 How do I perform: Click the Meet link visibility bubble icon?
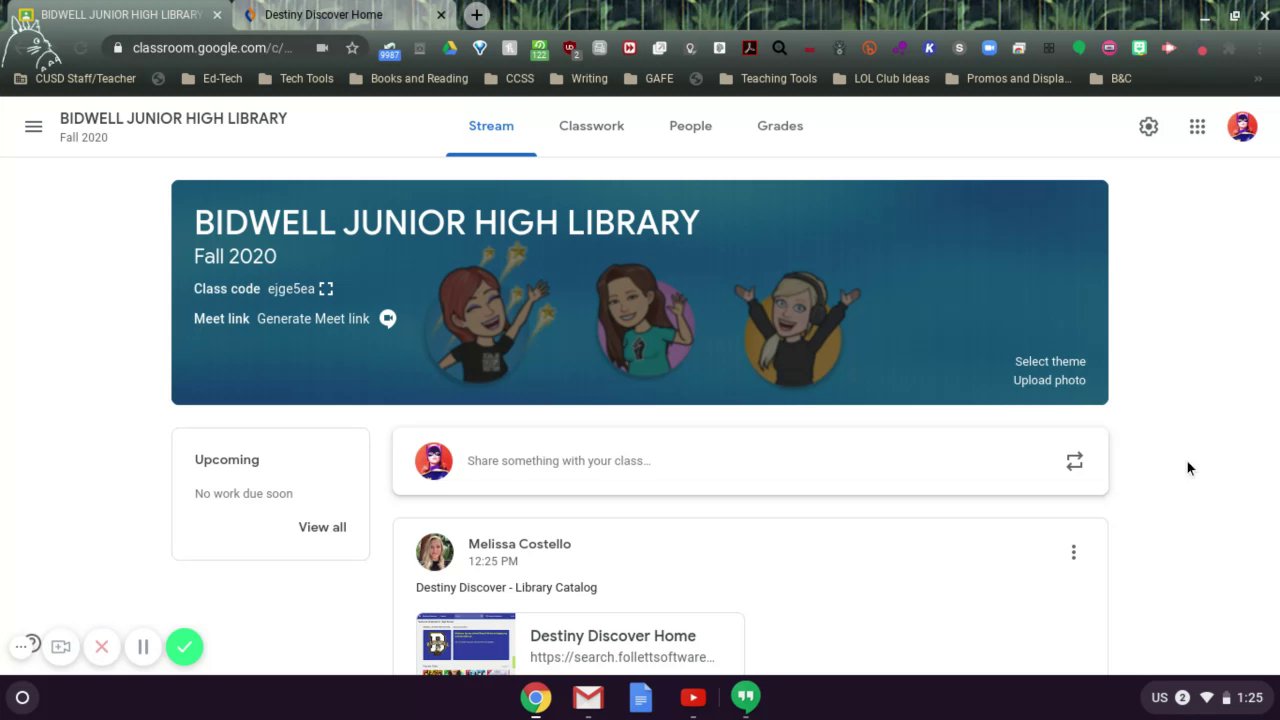coord(388,319)
